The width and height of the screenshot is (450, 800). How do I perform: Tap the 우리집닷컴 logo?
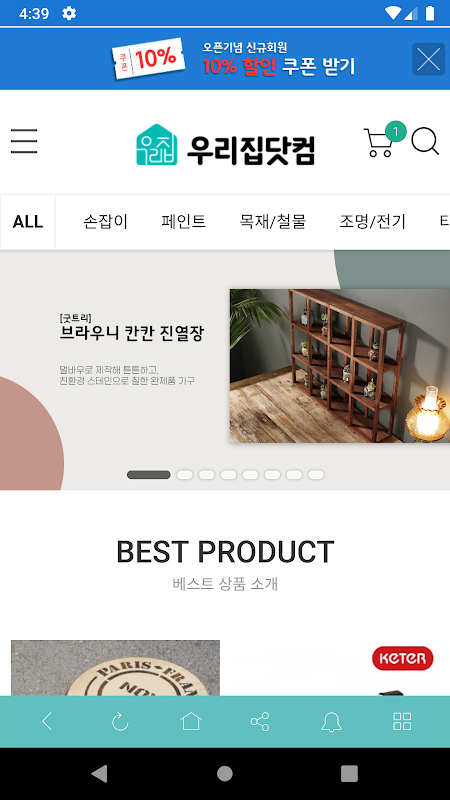226,145
